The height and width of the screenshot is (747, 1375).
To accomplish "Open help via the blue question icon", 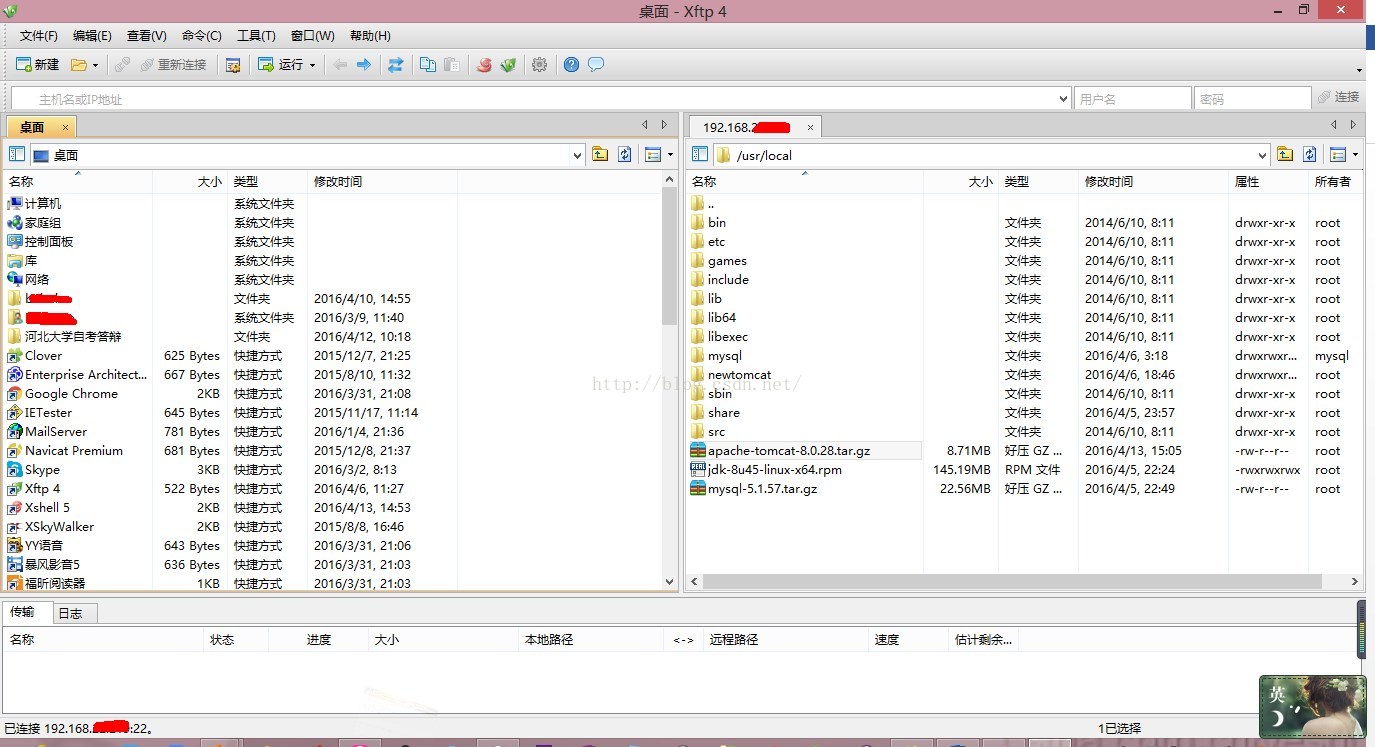I will [571, 65].
